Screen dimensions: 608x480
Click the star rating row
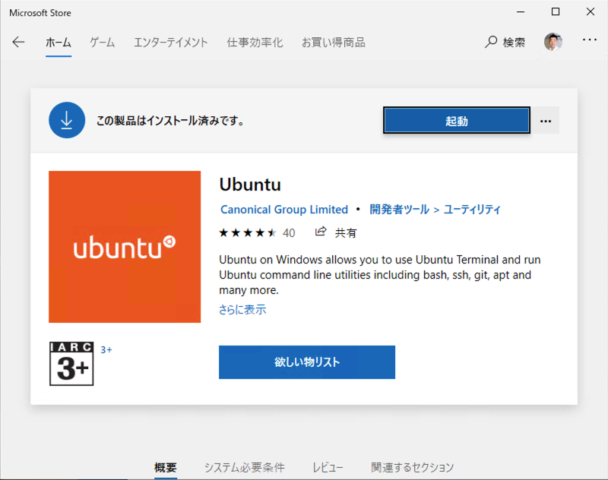click(x=247, y=233)
